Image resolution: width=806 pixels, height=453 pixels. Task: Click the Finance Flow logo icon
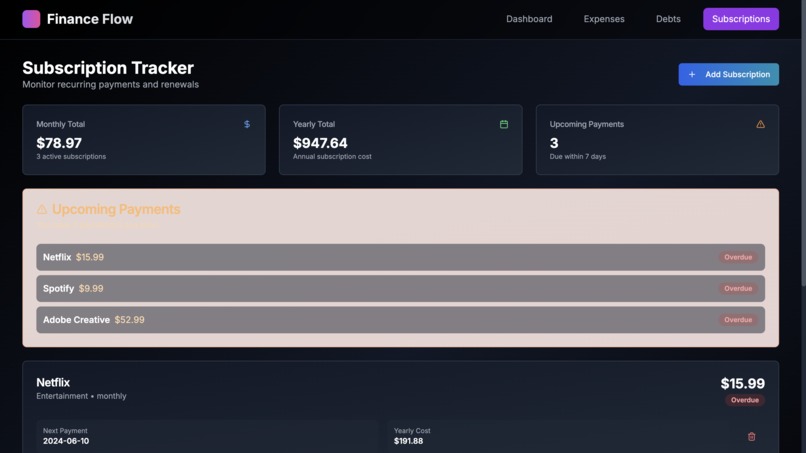click(x=31, y=19)
